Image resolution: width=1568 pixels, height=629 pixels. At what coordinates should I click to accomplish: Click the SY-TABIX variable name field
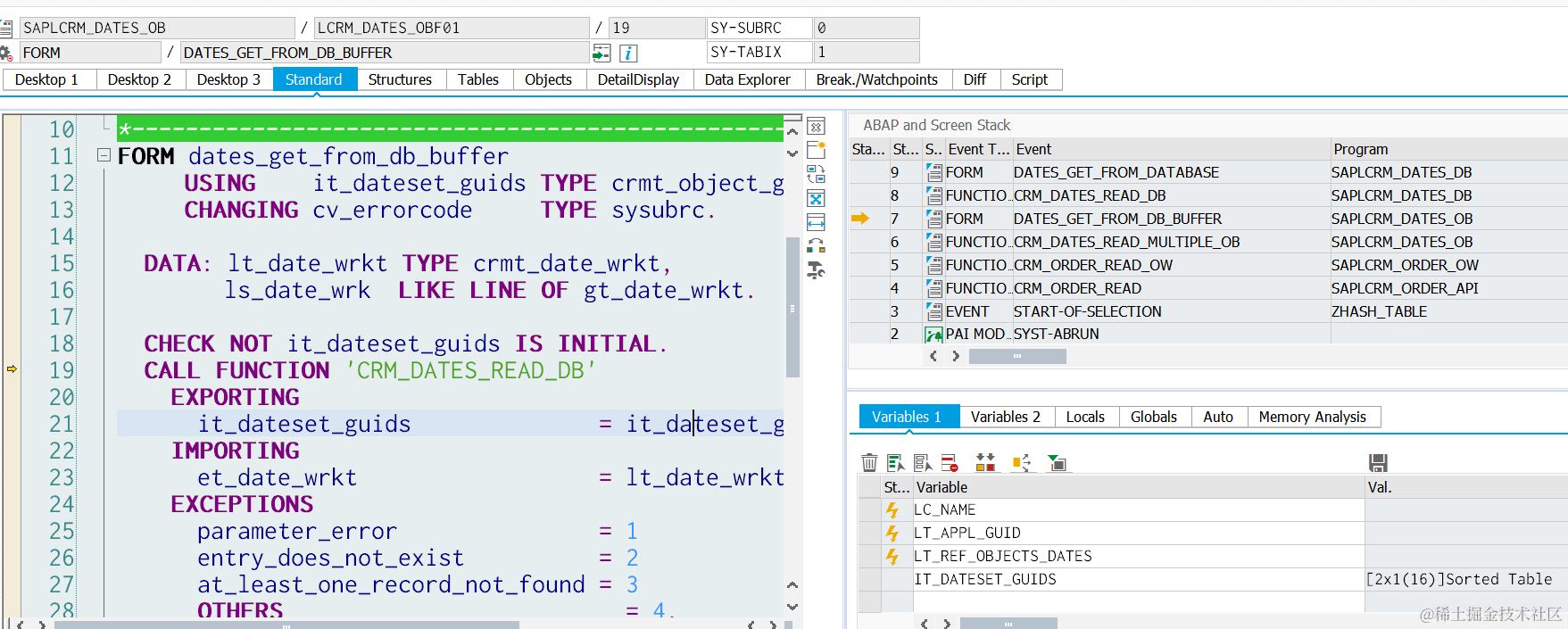click(759, 53)
